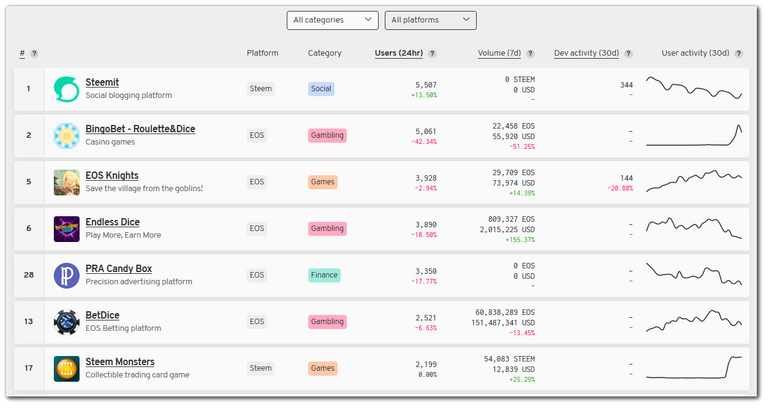768x408 pixels.
Task: Click EOS Knights user activity sparkline
Action: click(x=694, y=181)
